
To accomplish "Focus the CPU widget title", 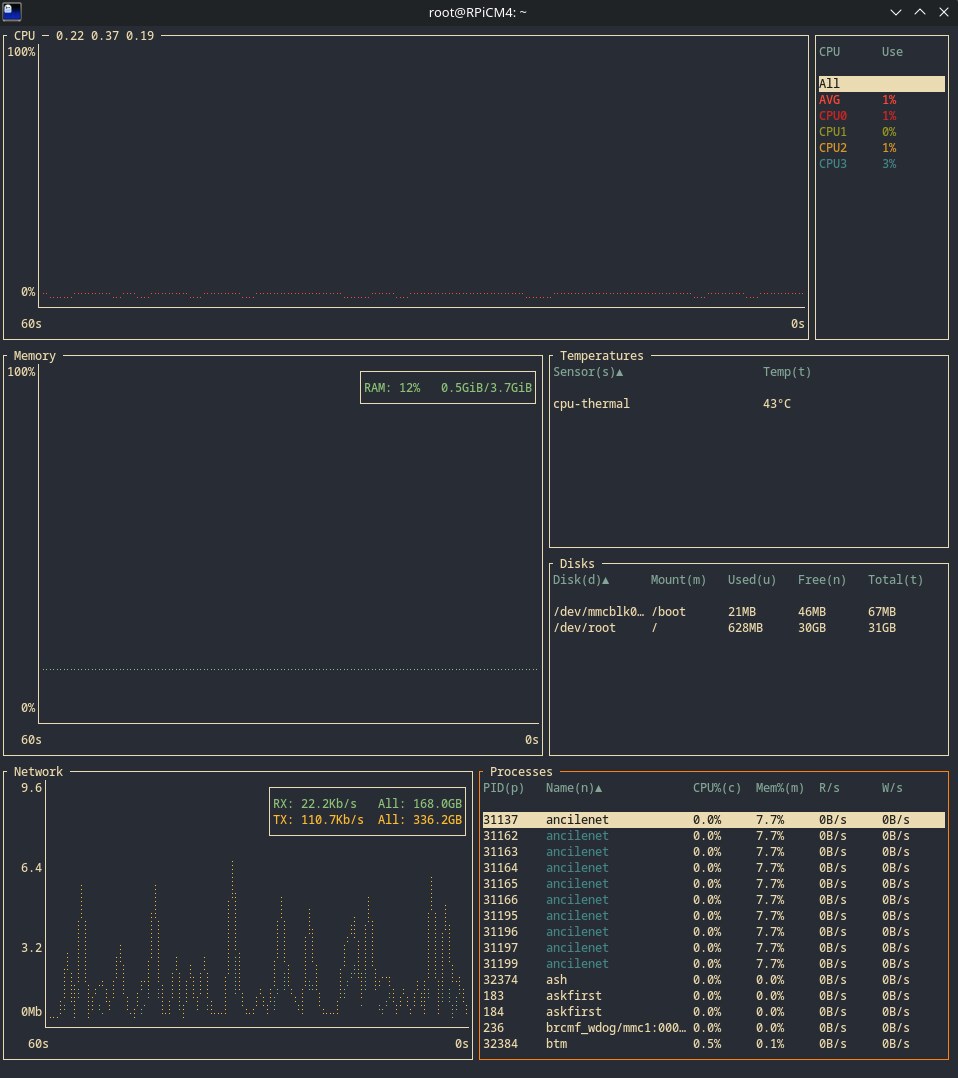I will [24, 36].
